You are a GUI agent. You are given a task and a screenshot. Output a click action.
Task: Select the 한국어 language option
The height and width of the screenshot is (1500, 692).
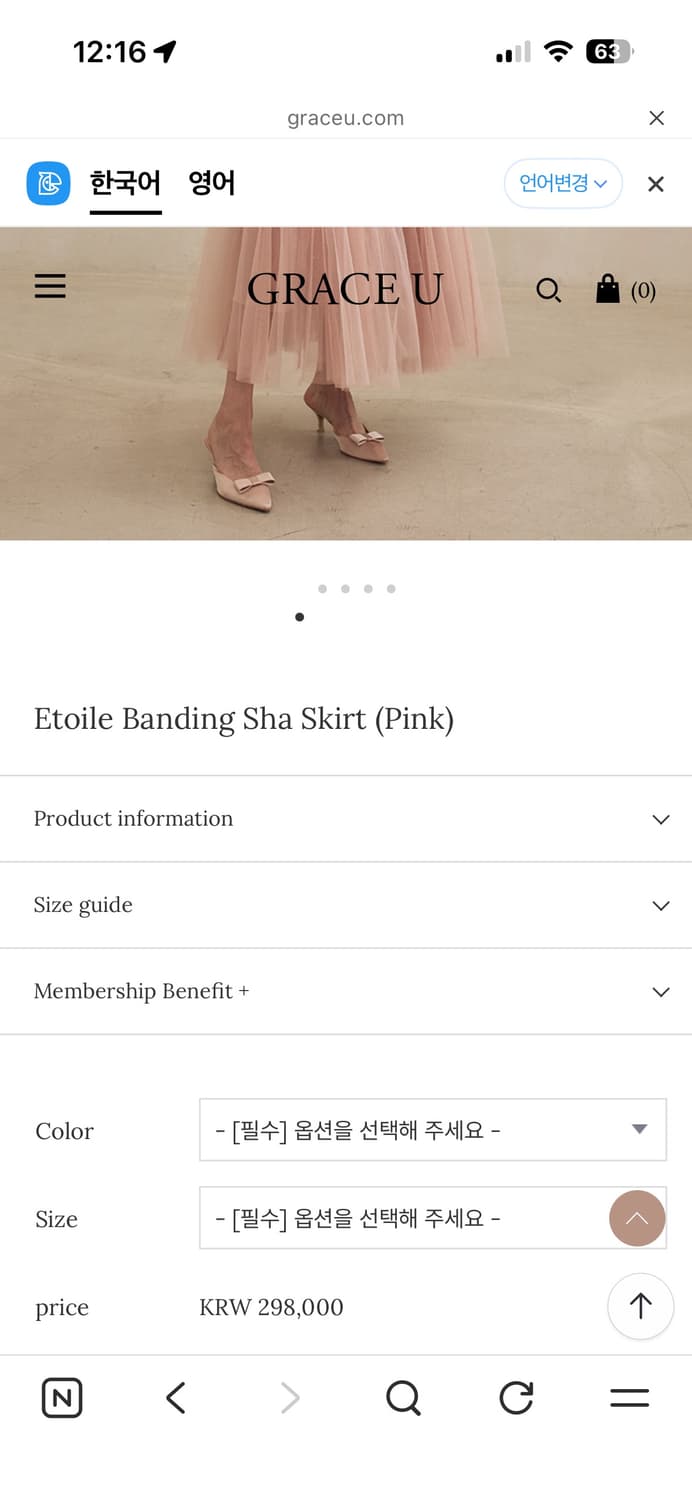click(125, 183)
